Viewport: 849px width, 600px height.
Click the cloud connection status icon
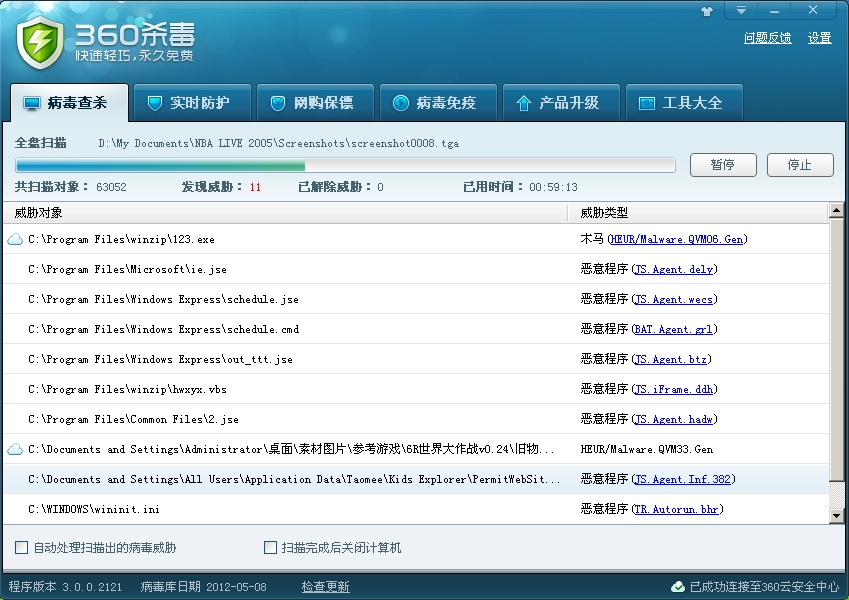[678, 586]
